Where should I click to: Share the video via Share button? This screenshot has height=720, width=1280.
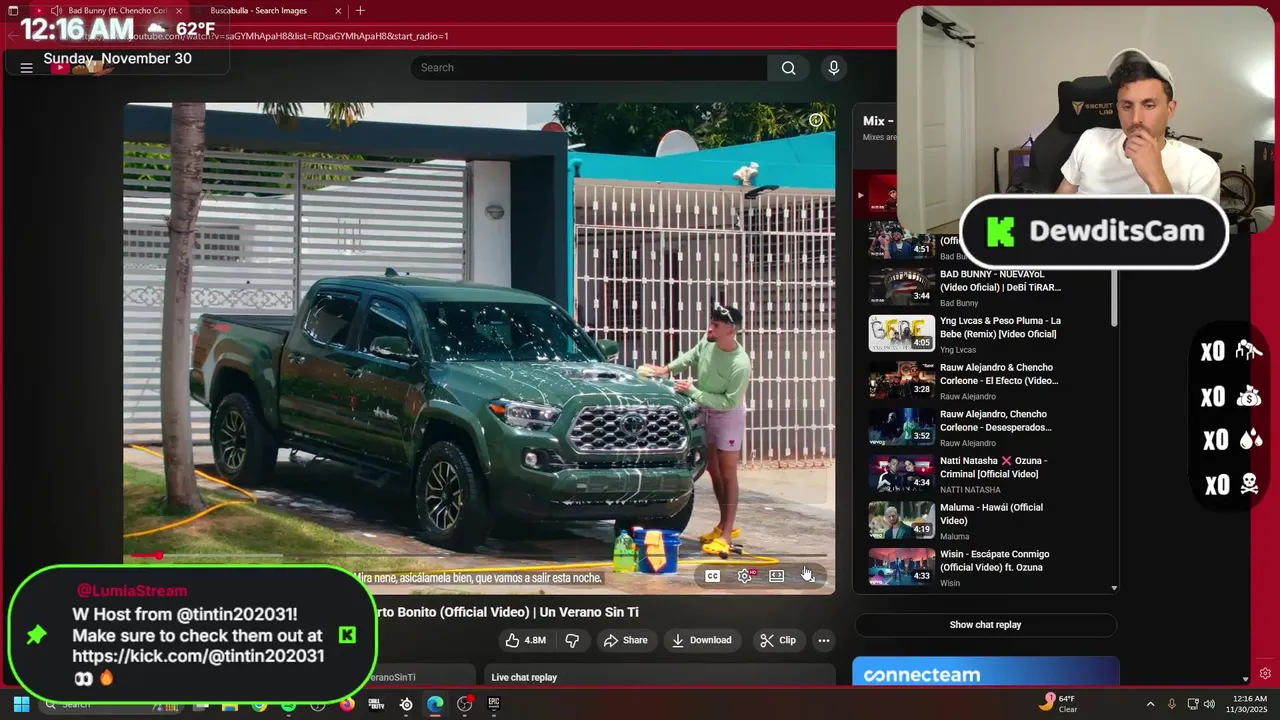[625, 640]
